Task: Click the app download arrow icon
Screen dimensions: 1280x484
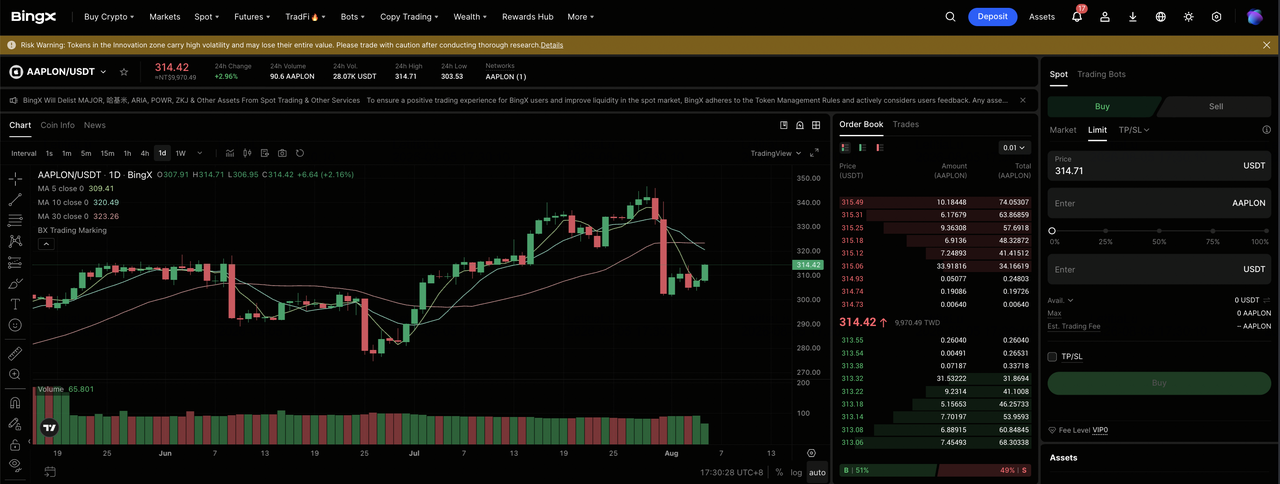Action: [1133, 17]
